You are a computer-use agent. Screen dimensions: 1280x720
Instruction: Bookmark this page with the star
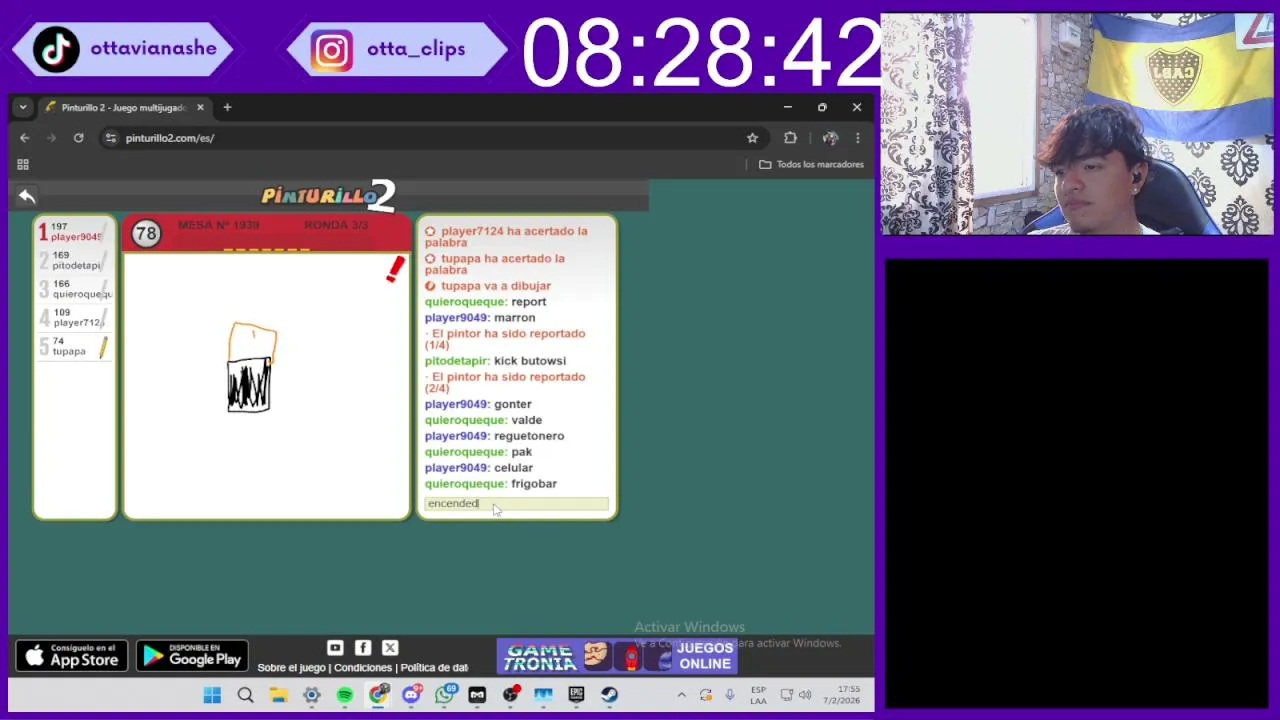752,138
